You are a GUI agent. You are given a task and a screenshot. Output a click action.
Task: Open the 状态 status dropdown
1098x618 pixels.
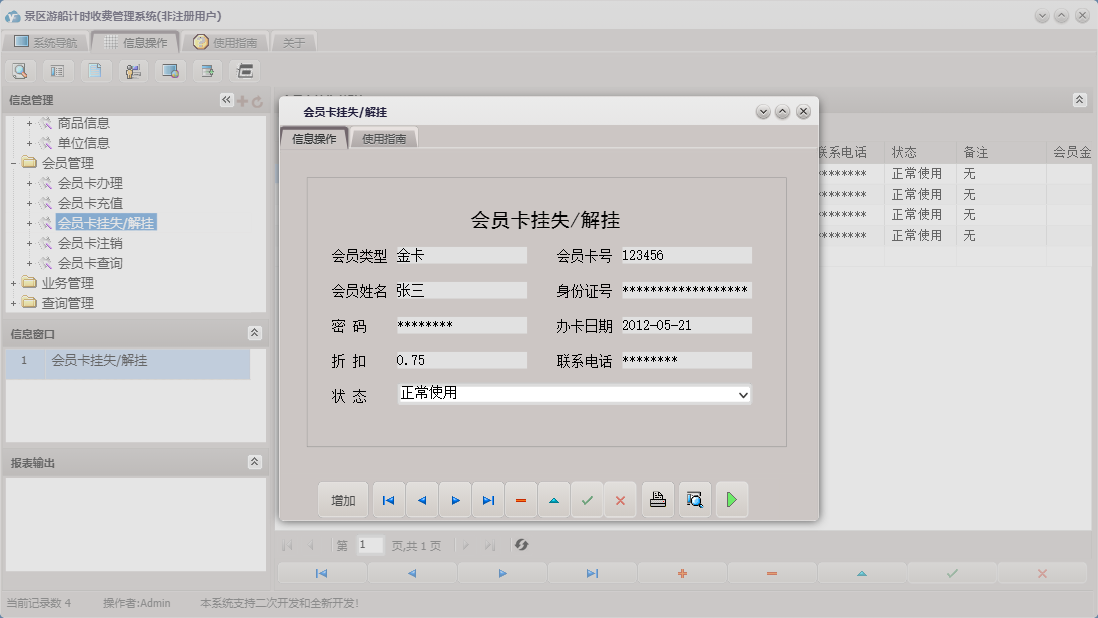pos(742,395)
